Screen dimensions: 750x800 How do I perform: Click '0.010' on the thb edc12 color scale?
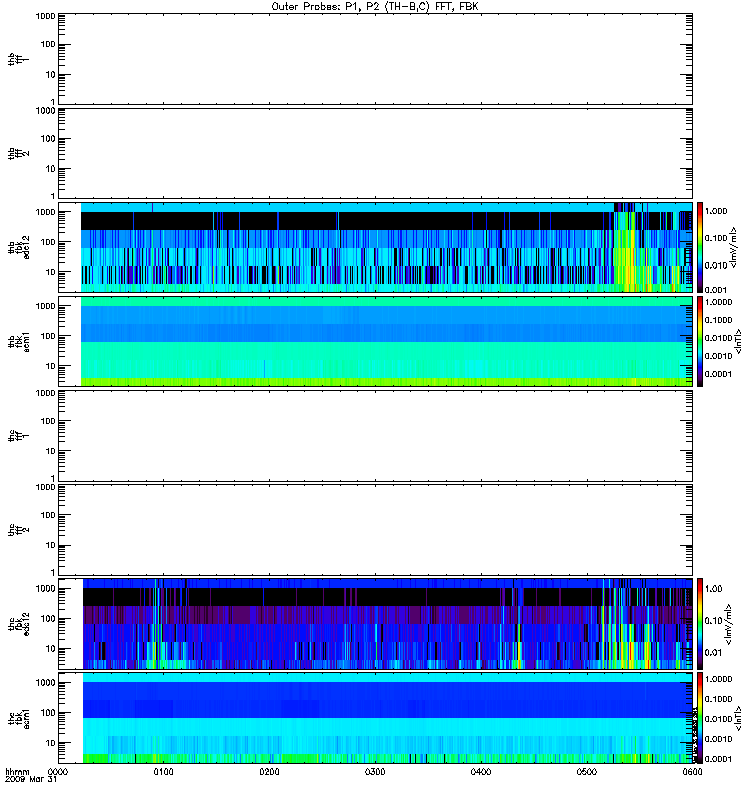click(x=716, y=265)
